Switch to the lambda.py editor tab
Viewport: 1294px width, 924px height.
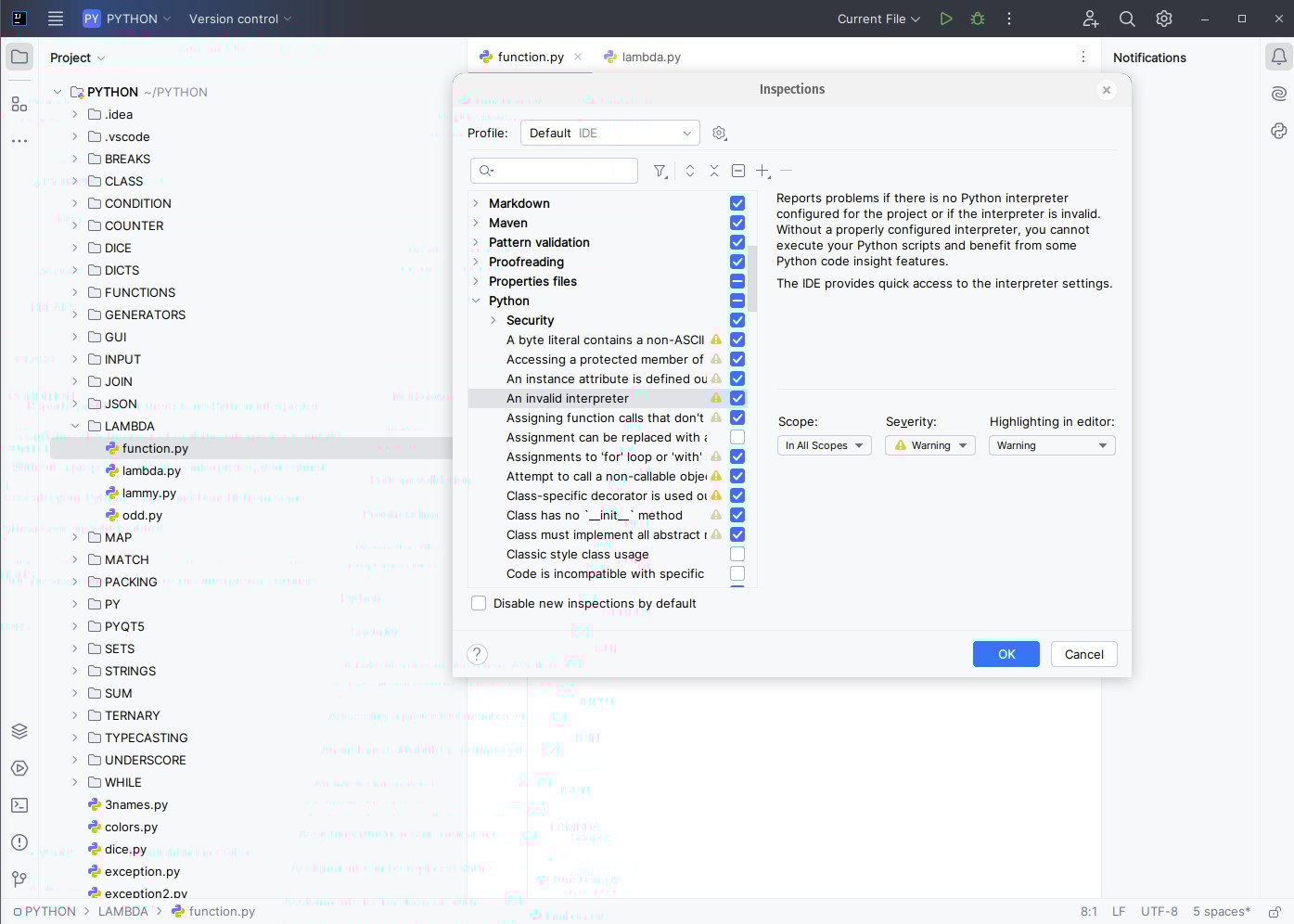click(x=643, y=57)
